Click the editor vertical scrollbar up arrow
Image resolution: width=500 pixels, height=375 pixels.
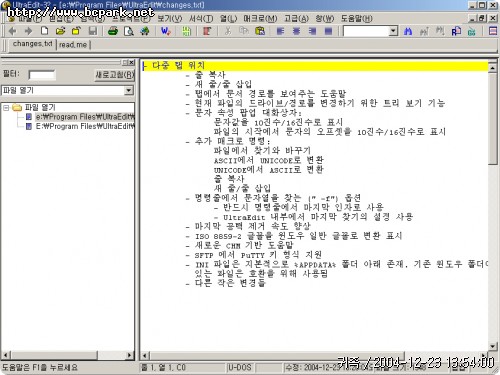pos(493,68)
